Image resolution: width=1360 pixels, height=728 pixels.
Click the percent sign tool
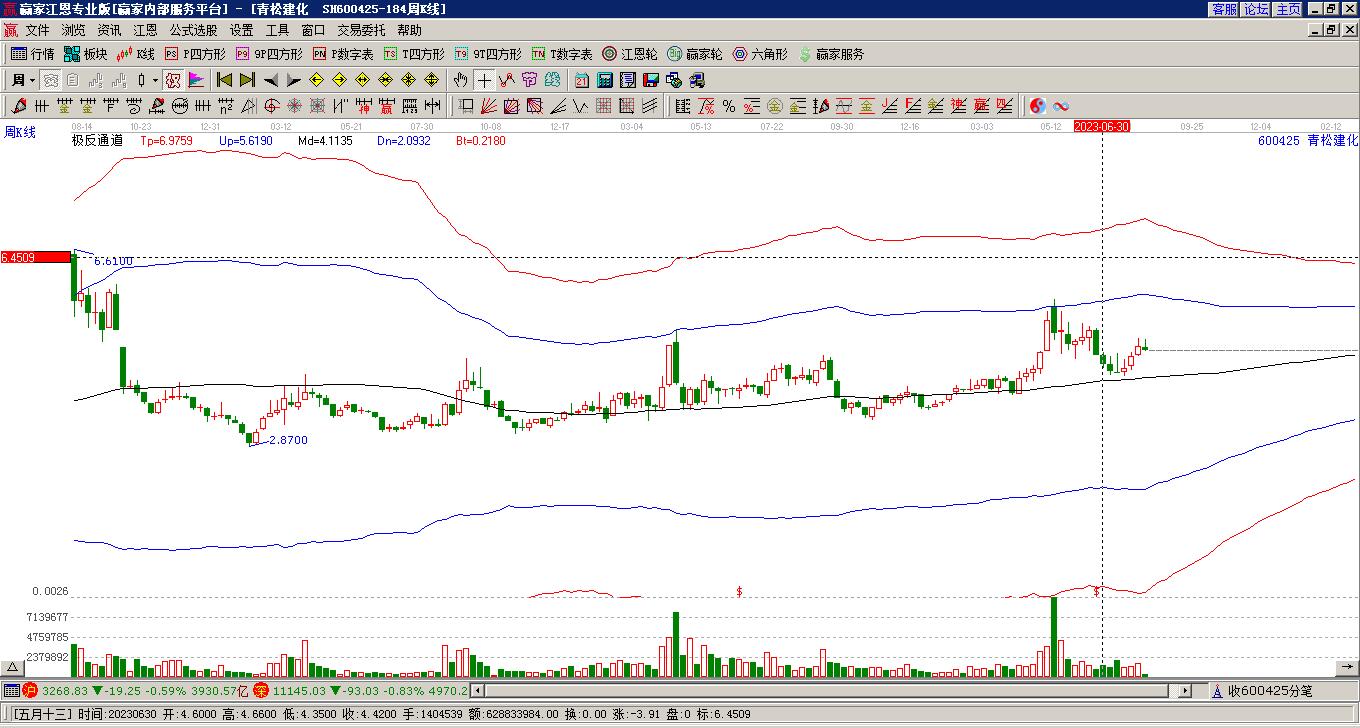(729, 106)
